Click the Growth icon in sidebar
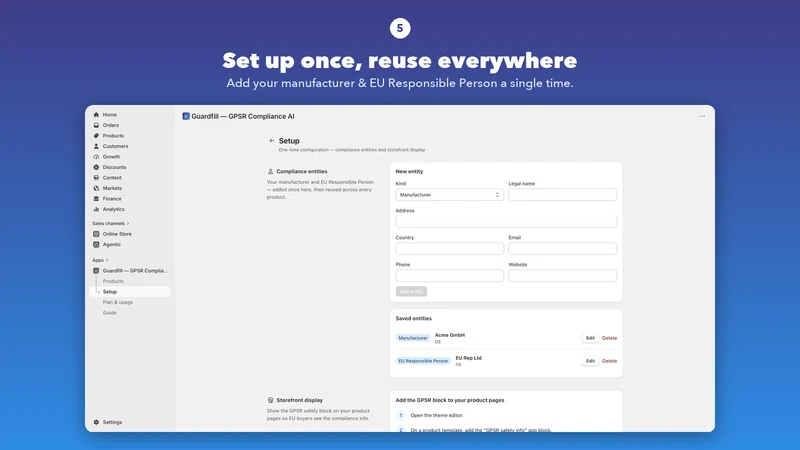 [96, 157]
